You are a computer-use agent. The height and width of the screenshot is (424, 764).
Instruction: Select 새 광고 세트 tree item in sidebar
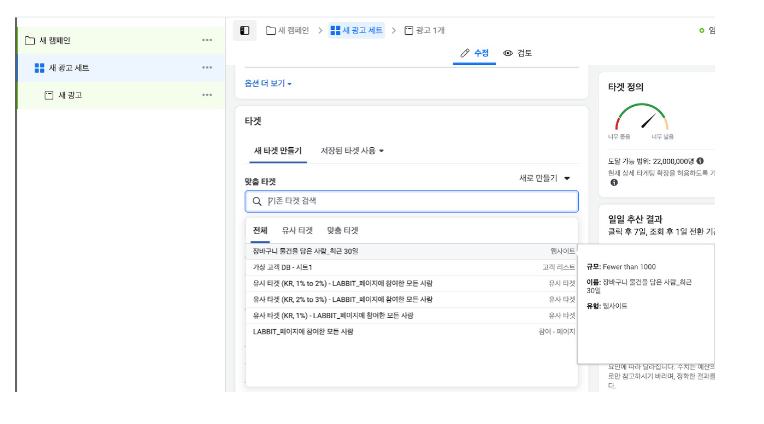[x=121, y=68]
